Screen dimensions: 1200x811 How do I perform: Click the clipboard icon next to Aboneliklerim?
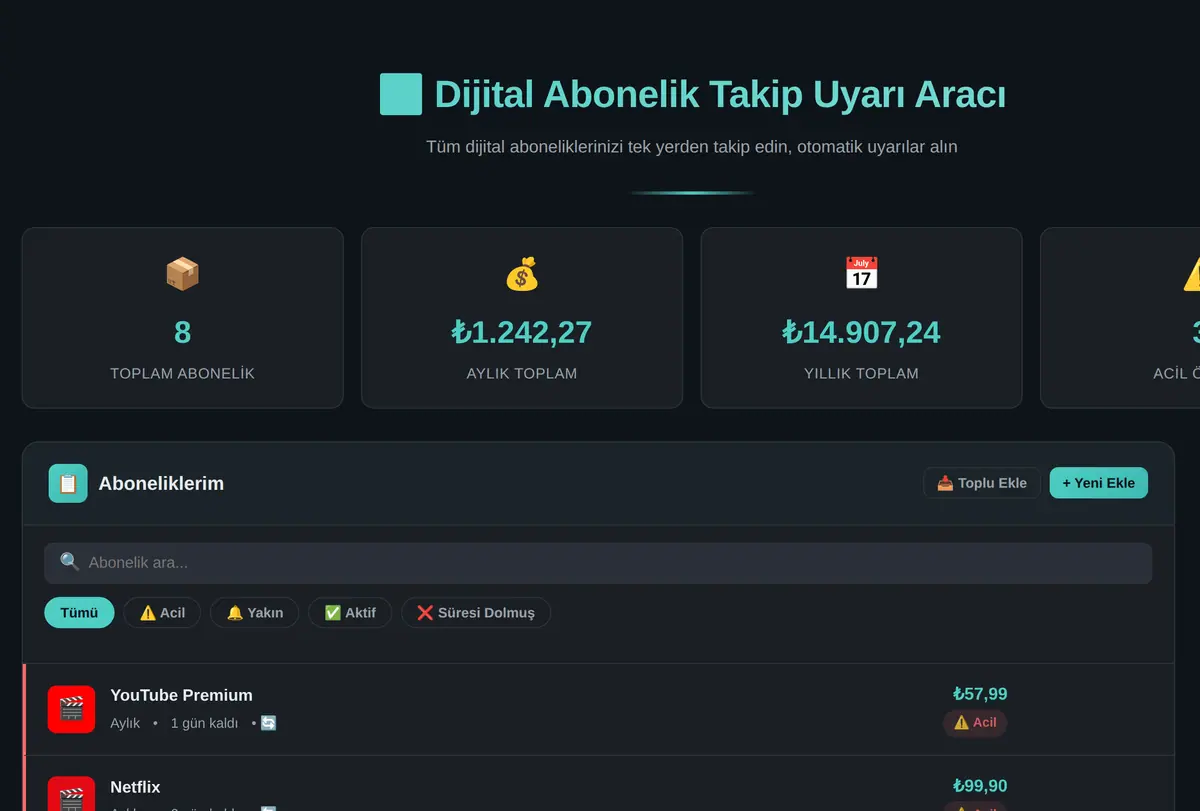tap(68, 483)
